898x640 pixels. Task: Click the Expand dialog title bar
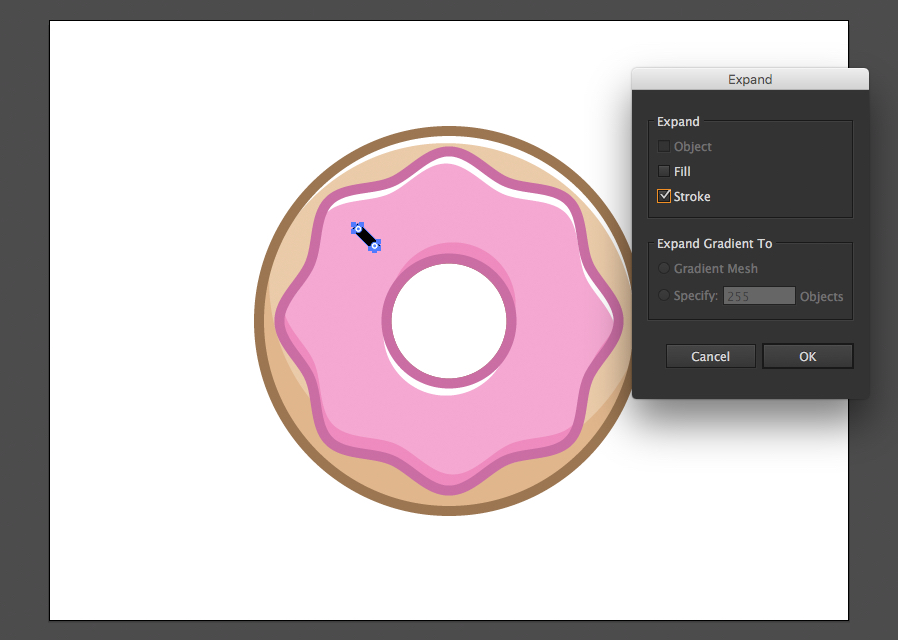750,80
